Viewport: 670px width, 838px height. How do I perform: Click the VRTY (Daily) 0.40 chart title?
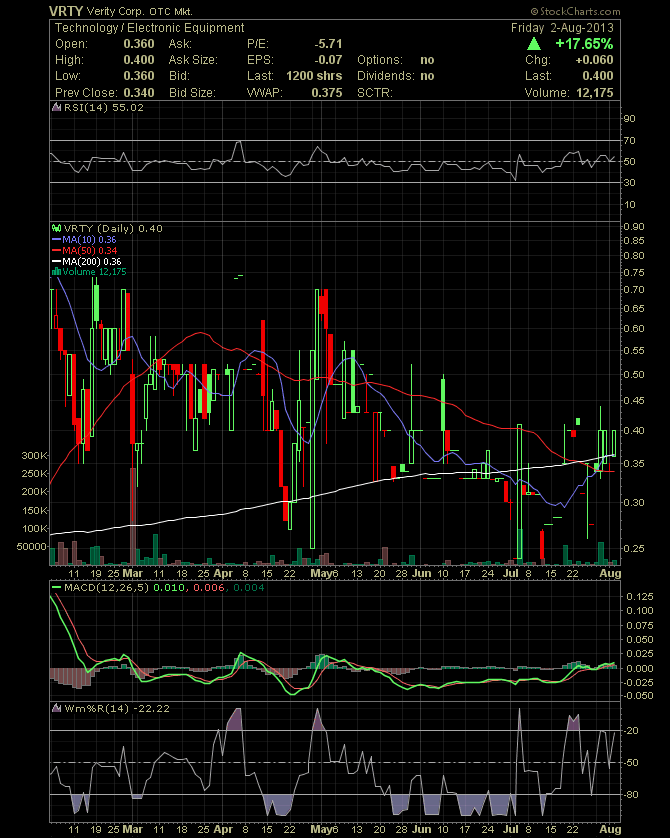pos(113,228)
